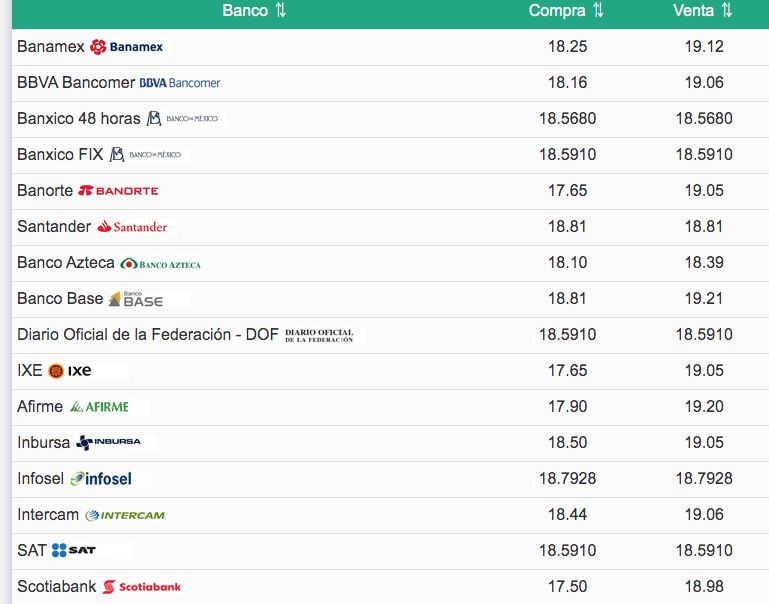Click Afirme compra value 17.90
Viewport: 769px width, 604px height.
tap(567, 406)
